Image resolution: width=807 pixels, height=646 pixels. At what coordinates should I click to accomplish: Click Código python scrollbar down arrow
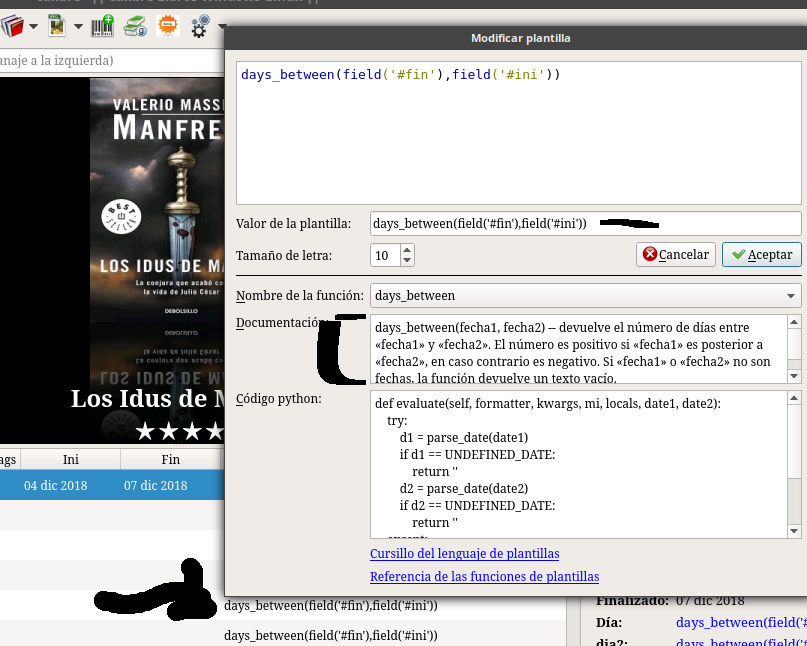pos(794,531)
